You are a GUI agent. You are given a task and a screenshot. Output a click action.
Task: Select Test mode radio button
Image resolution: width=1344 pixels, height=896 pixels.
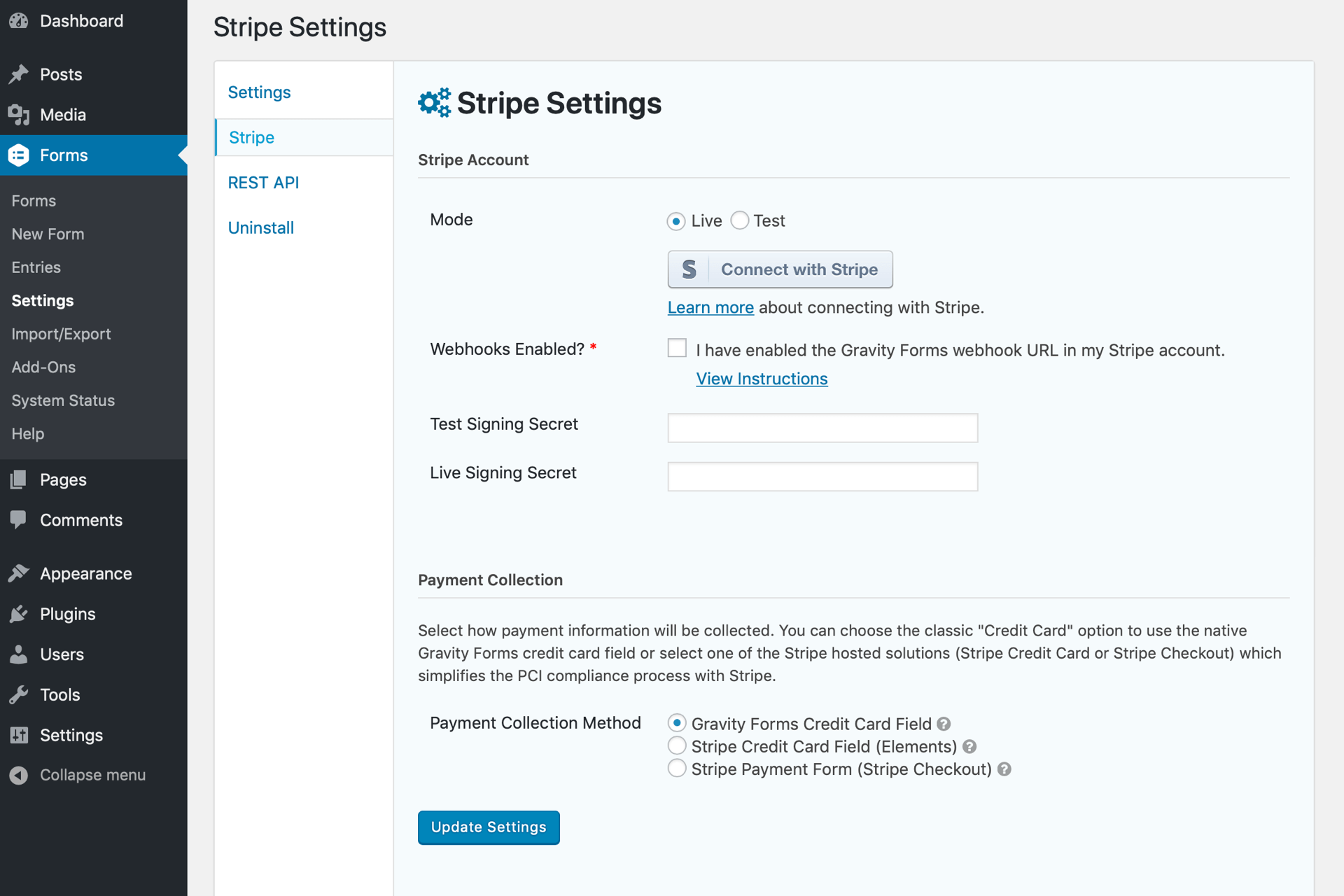(740, 221)
